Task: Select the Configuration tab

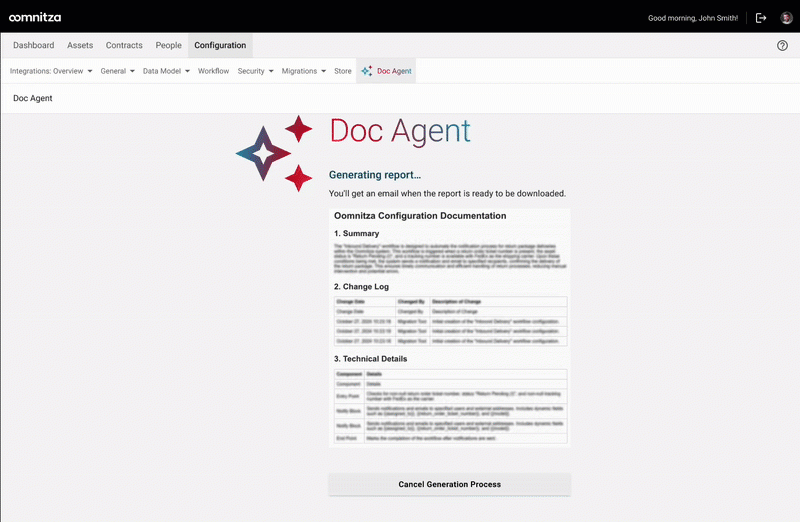Action: pyautogui.click(x=220, y=45)
